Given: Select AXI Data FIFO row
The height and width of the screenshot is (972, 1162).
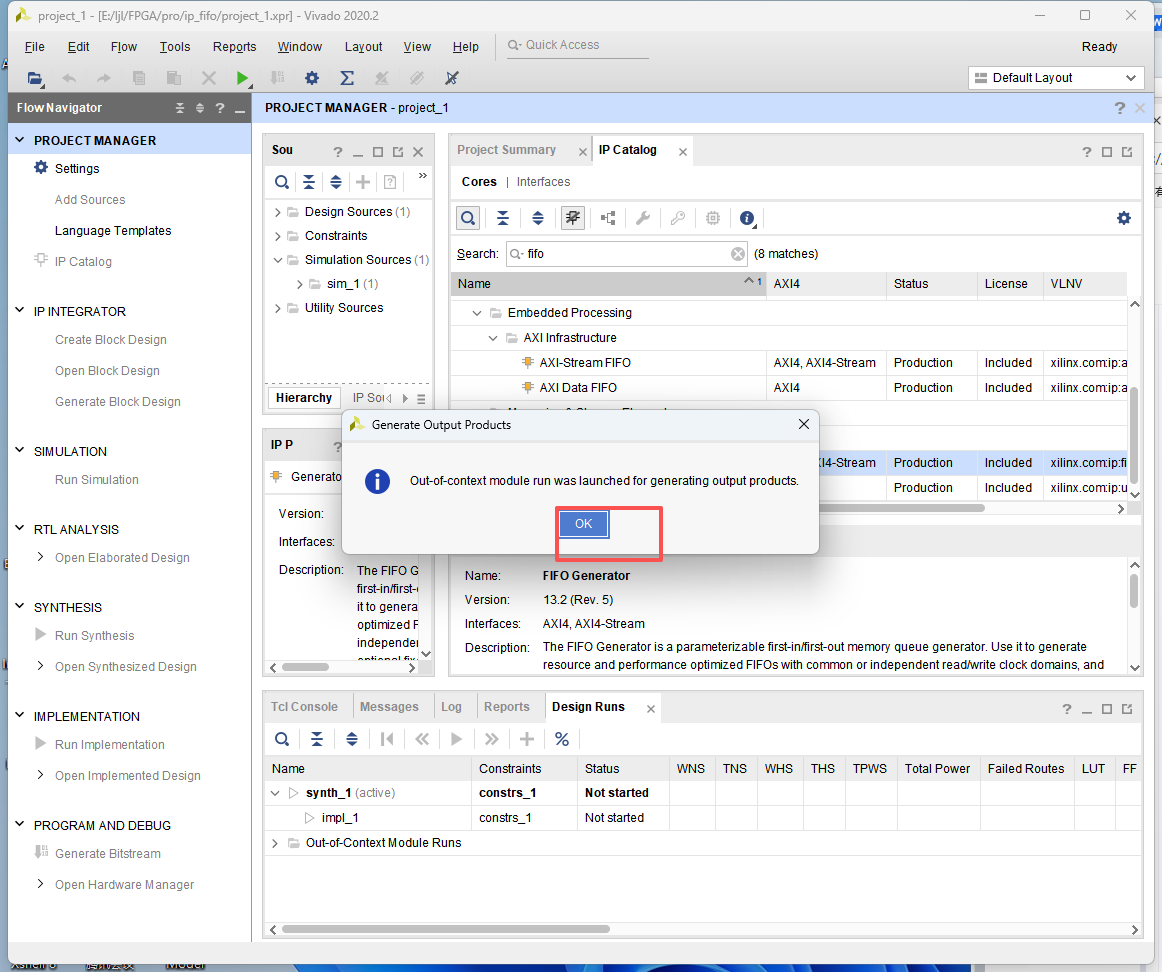Looking at the screenshot, I should pos(788,388).
